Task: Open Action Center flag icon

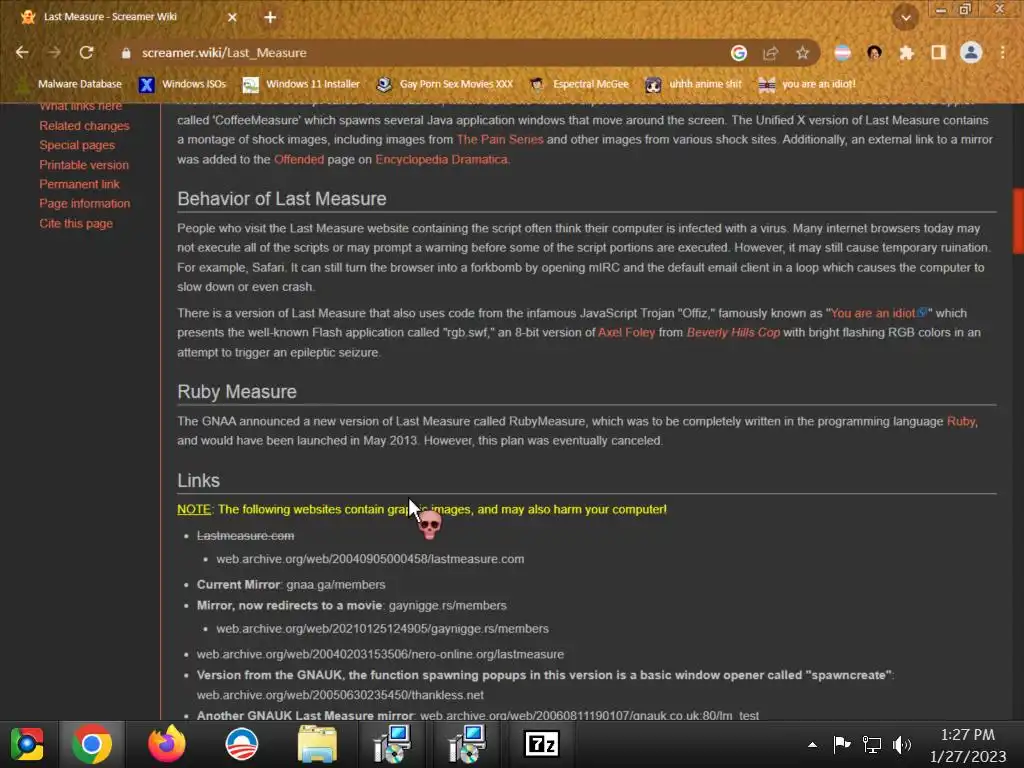Action: tap(842, 744)
